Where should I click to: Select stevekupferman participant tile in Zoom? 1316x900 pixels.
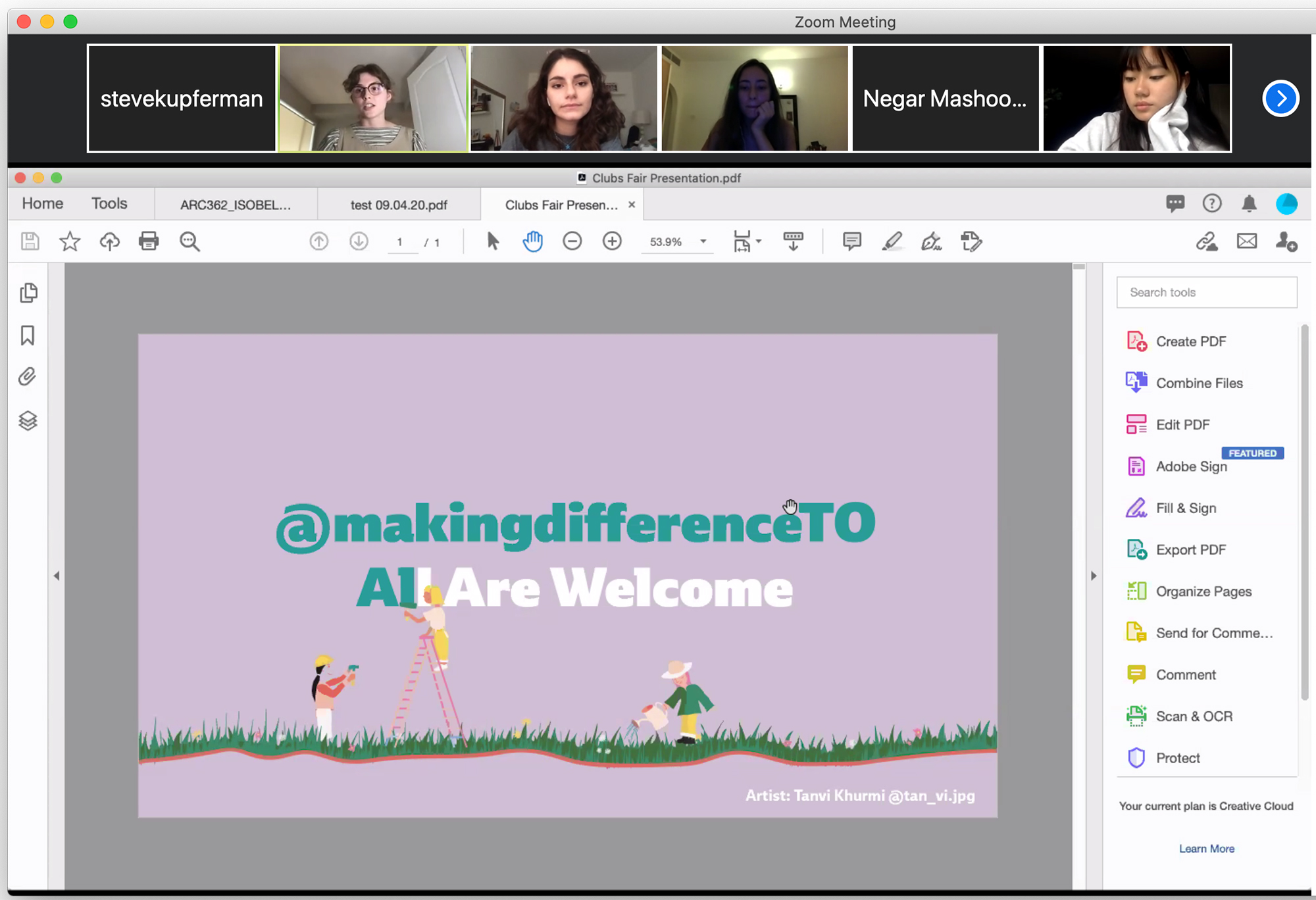pyautogui.click(x=182, y=99)
